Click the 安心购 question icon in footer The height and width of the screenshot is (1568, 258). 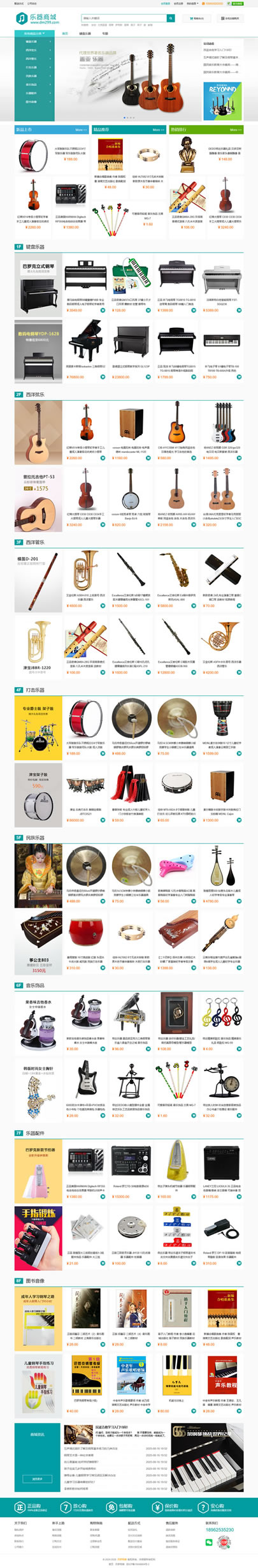(203, 1507)
